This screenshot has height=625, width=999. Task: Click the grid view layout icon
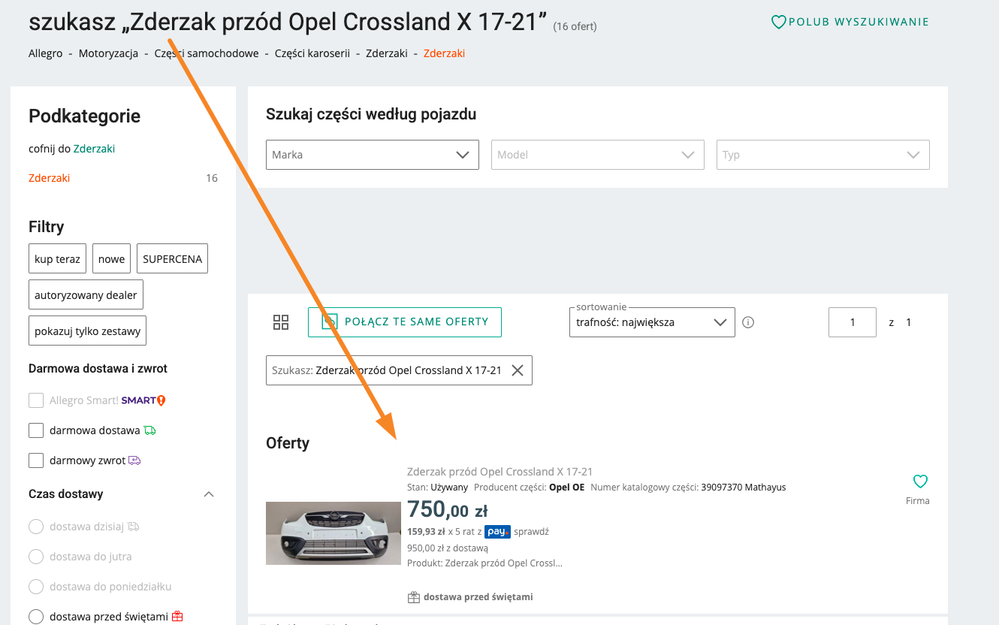click(x=281, y=322)
